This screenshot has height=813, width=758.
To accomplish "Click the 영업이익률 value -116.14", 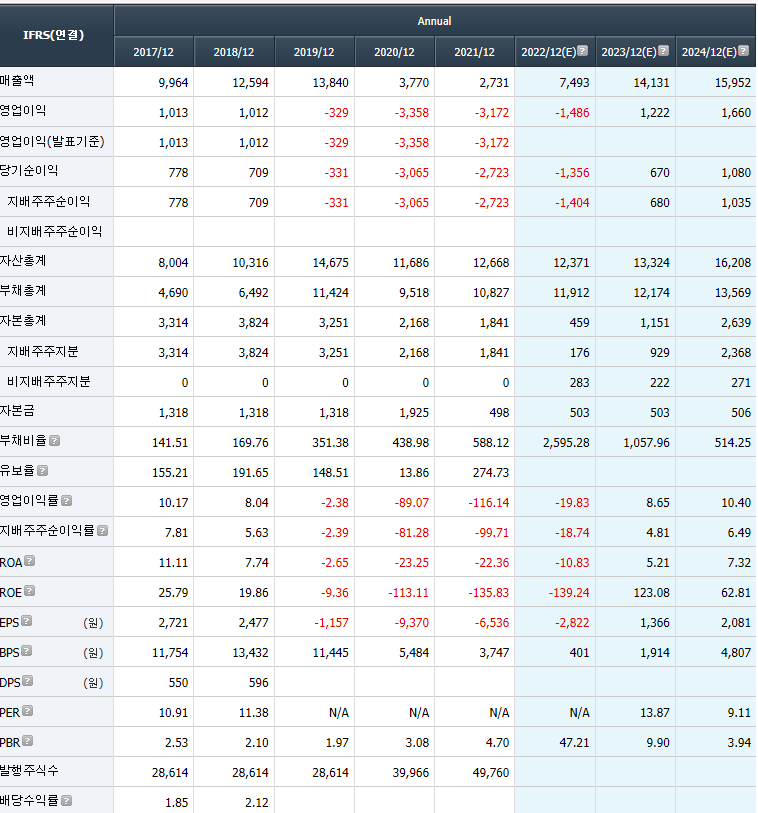I will [x=488, y=503].
